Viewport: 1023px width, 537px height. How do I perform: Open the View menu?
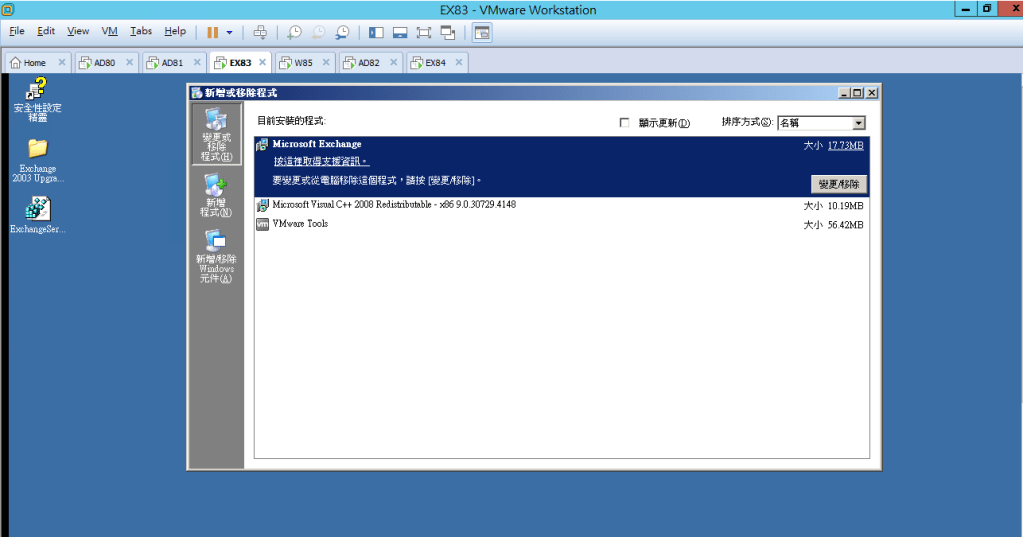78,32
